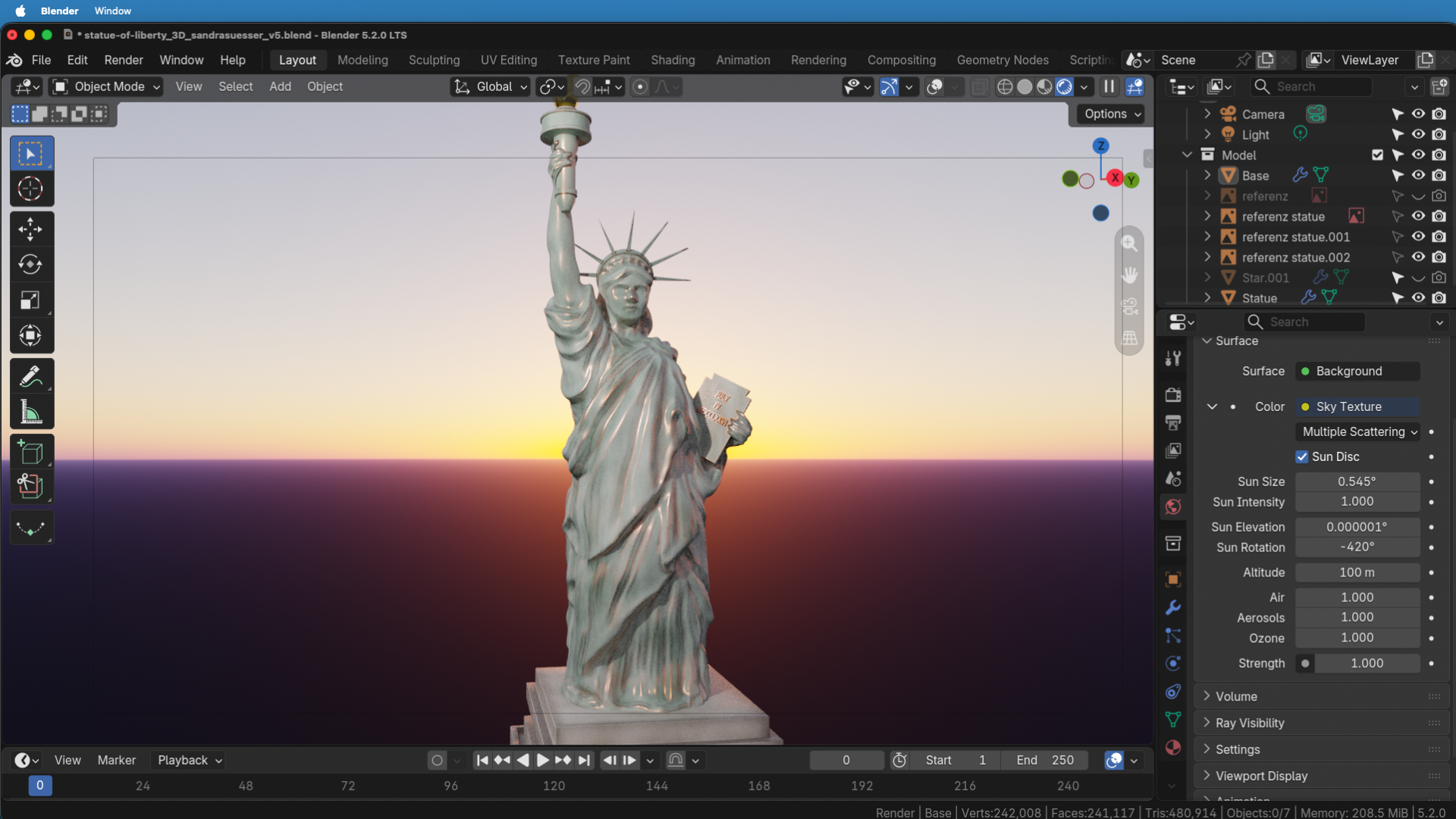The height and width of the screenshot is (819, 1456).
Task: Hide Camera in viewport via eye icon
Action: (x=1418, y=114)
